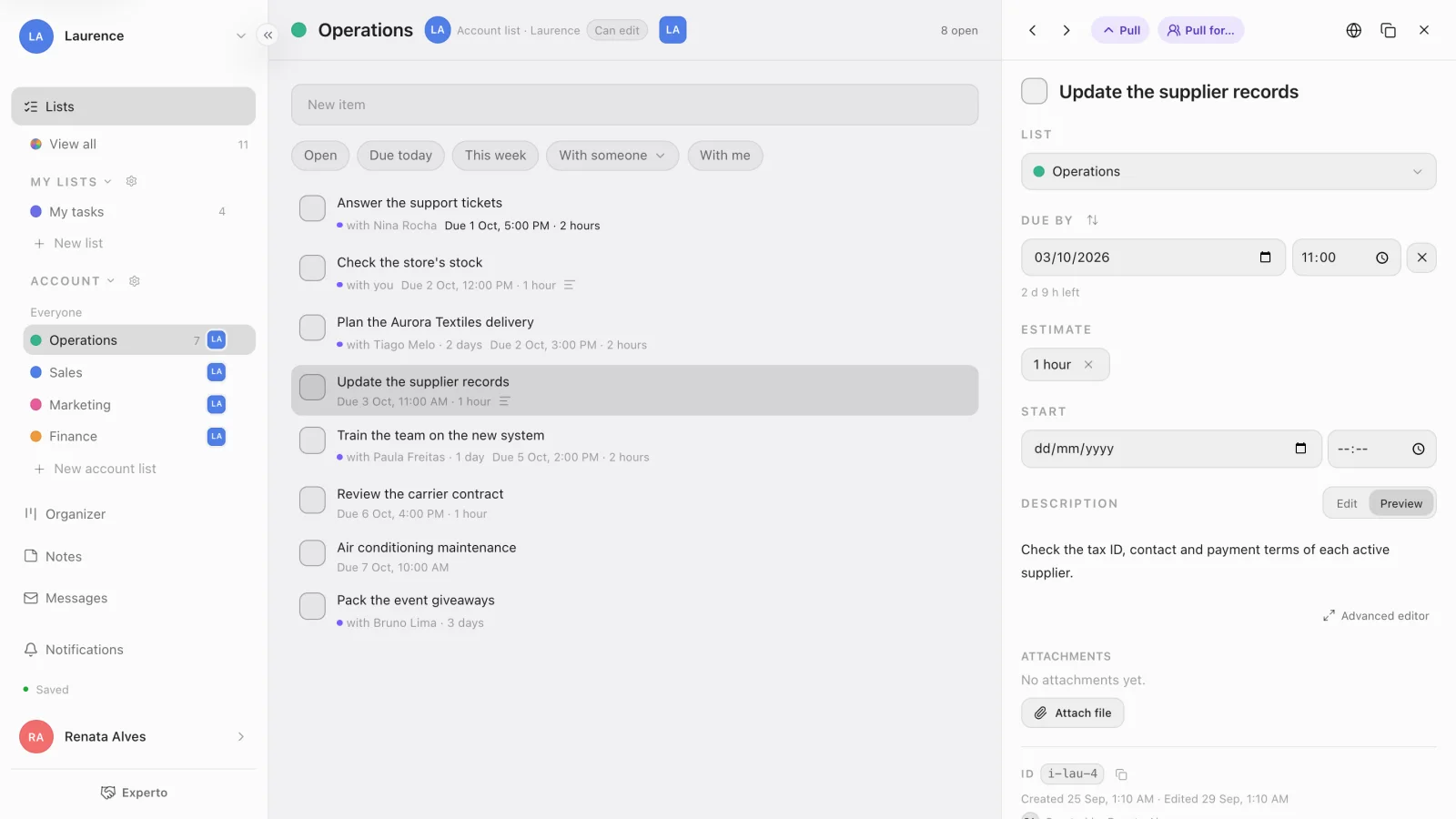Open the due date calendar picker icon

click(1265, 258)
